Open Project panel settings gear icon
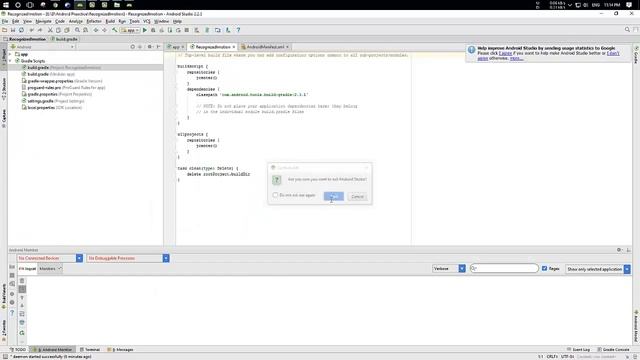Viewport: 640px width, 360px height. click(150, 47)
